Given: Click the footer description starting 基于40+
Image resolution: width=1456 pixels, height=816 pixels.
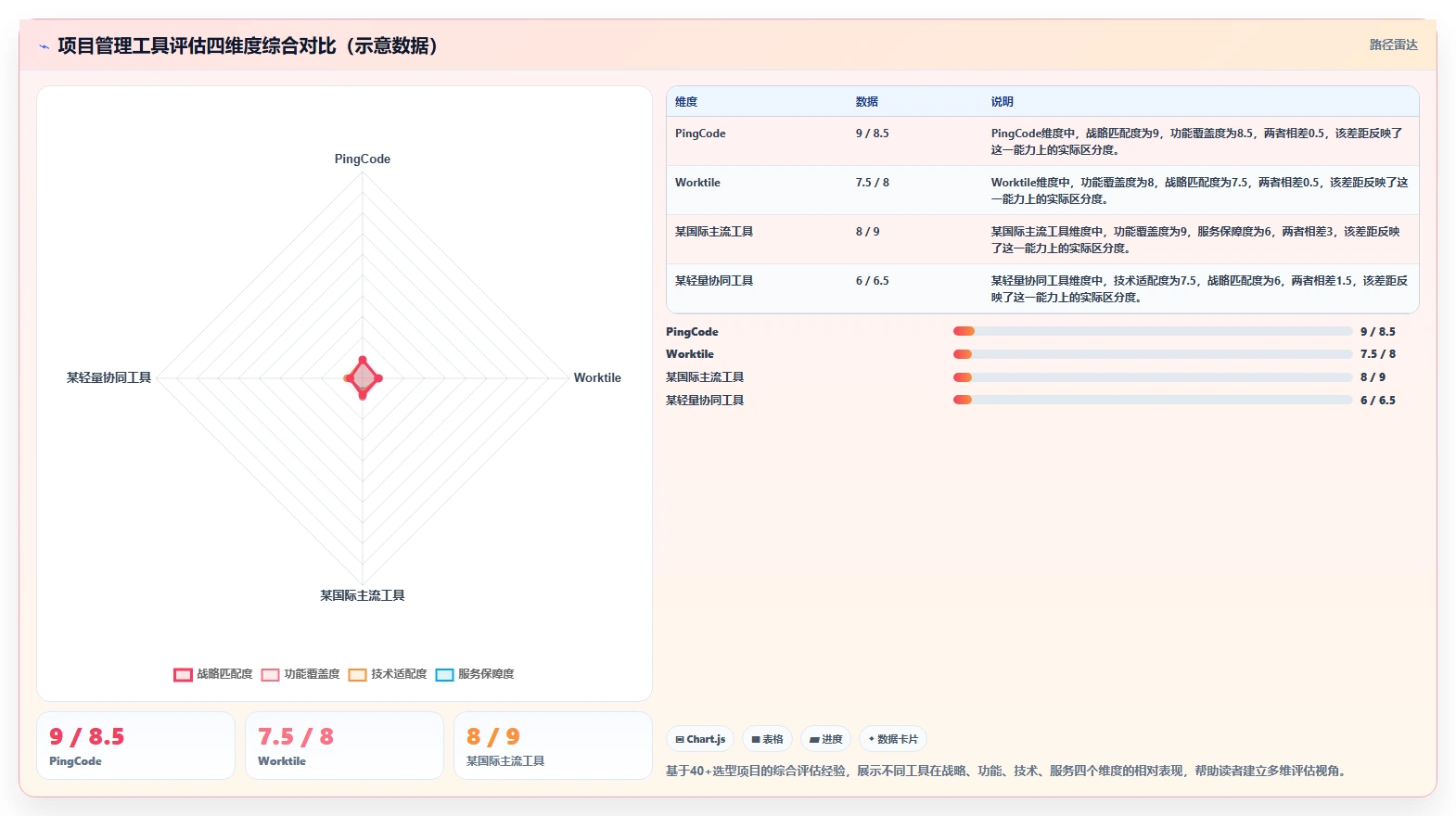Looking at the screenshot, I should tap(1008, 771).
